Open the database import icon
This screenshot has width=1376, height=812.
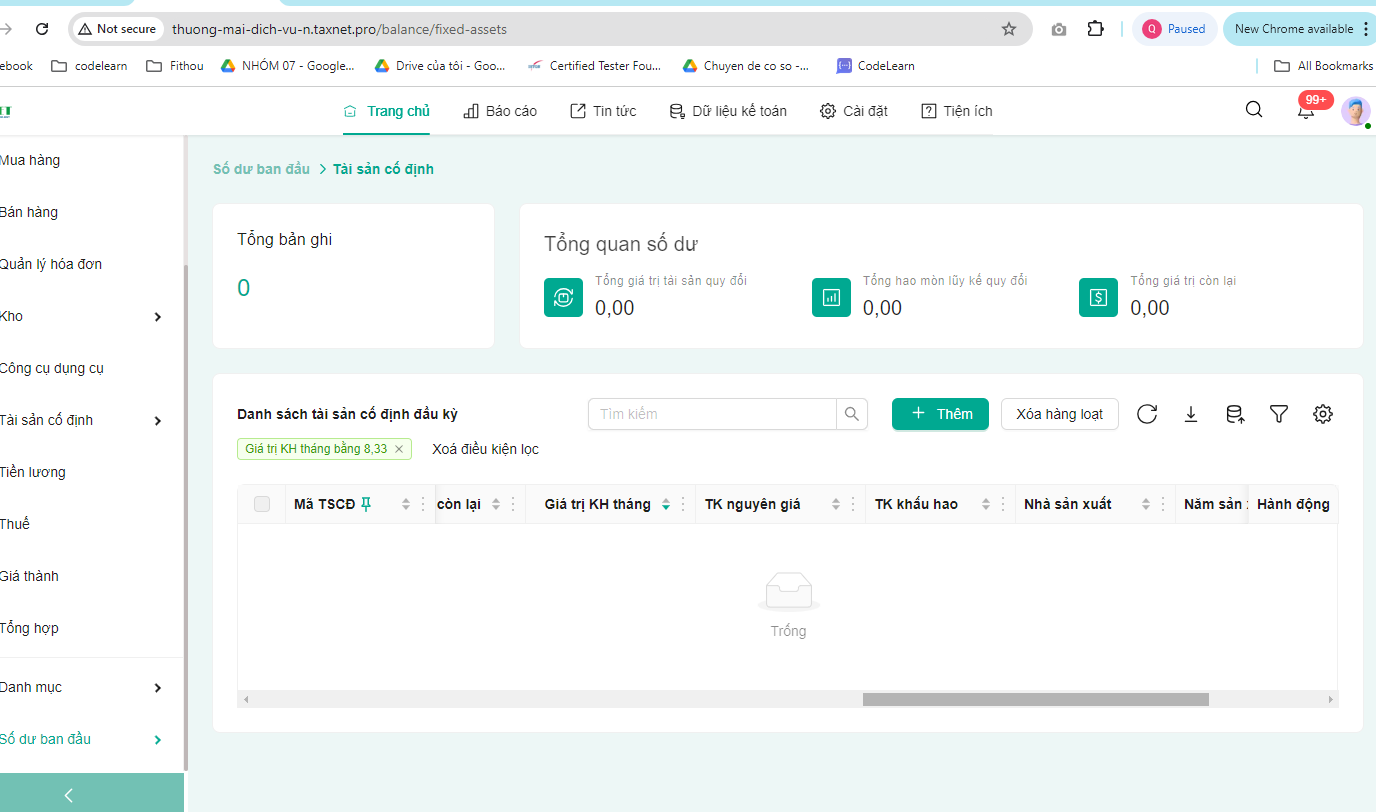(1235, 414)
